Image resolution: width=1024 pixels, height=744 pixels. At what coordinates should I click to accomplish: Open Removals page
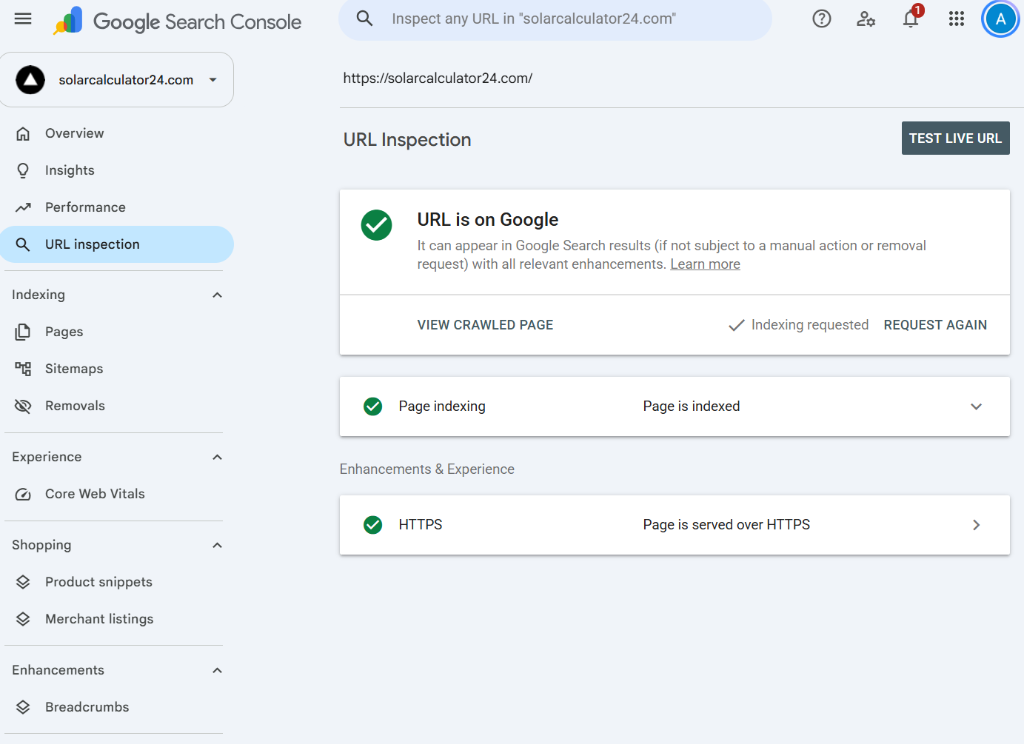[75, 406]
